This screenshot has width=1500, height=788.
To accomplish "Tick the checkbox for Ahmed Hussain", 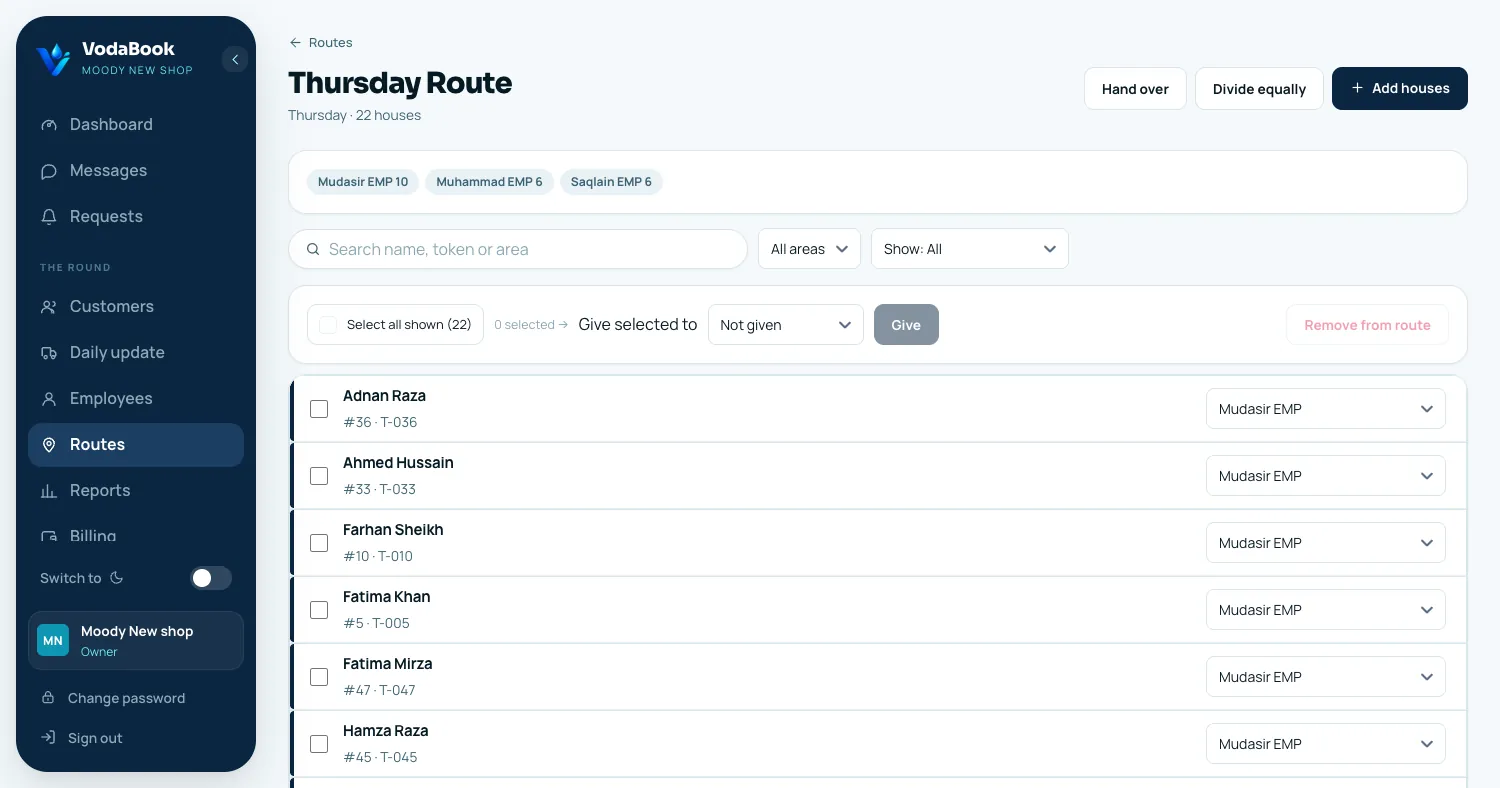I will tap(319, 476).
